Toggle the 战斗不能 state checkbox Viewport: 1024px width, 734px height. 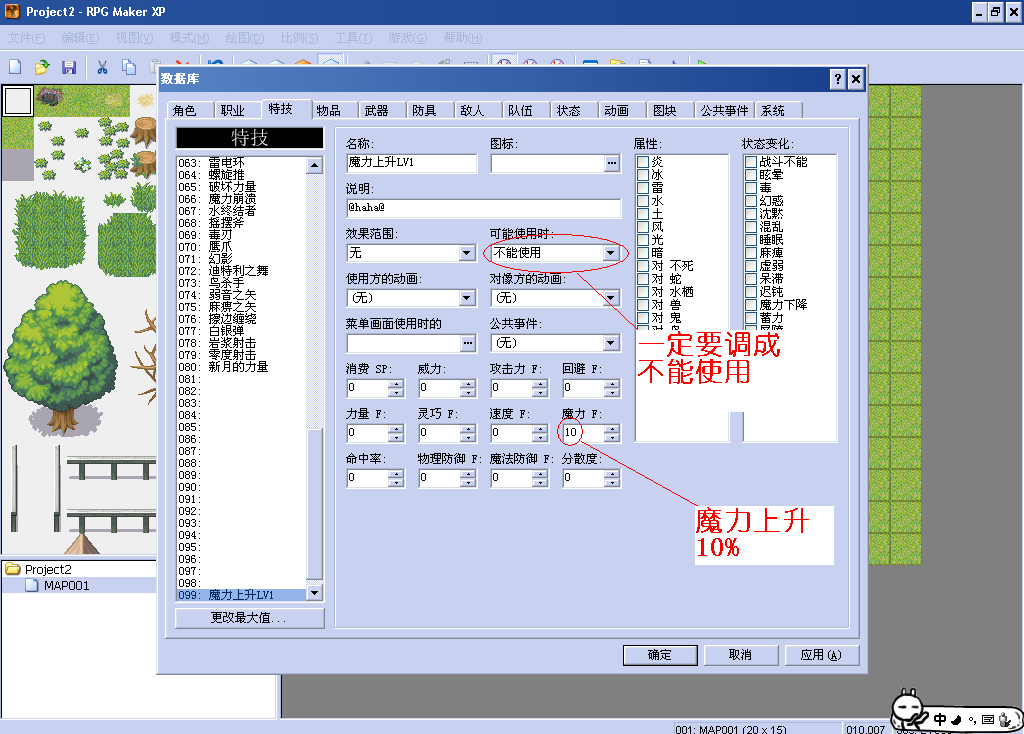[x=751, y=161]
